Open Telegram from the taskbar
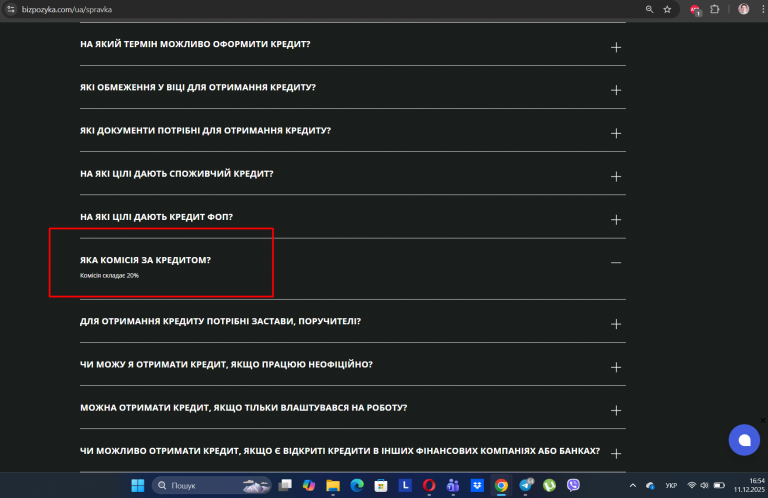768x498 pixels. (526, 485)
